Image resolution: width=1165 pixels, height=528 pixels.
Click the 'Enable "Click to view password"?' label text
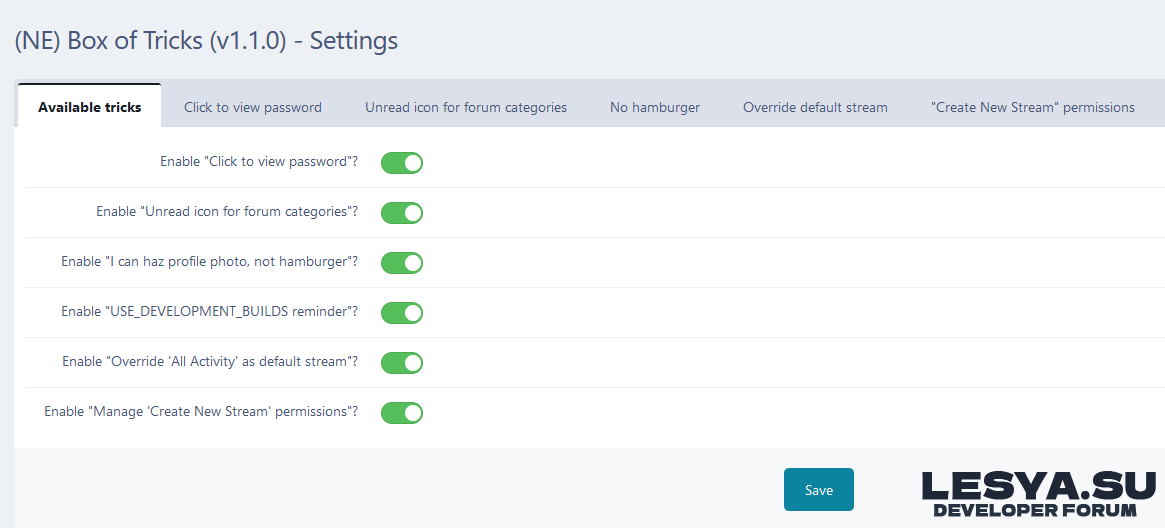pos(259,162)
